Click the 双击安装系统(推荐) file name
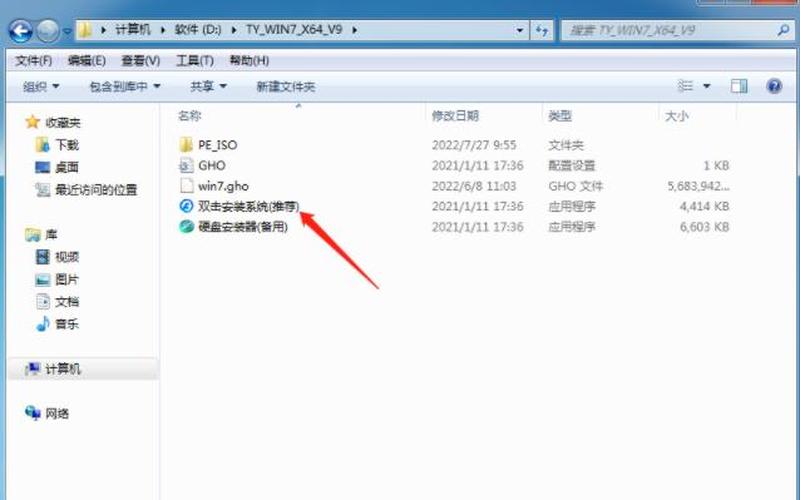Screen dimensions: 800x500 (x=248, y=206)
